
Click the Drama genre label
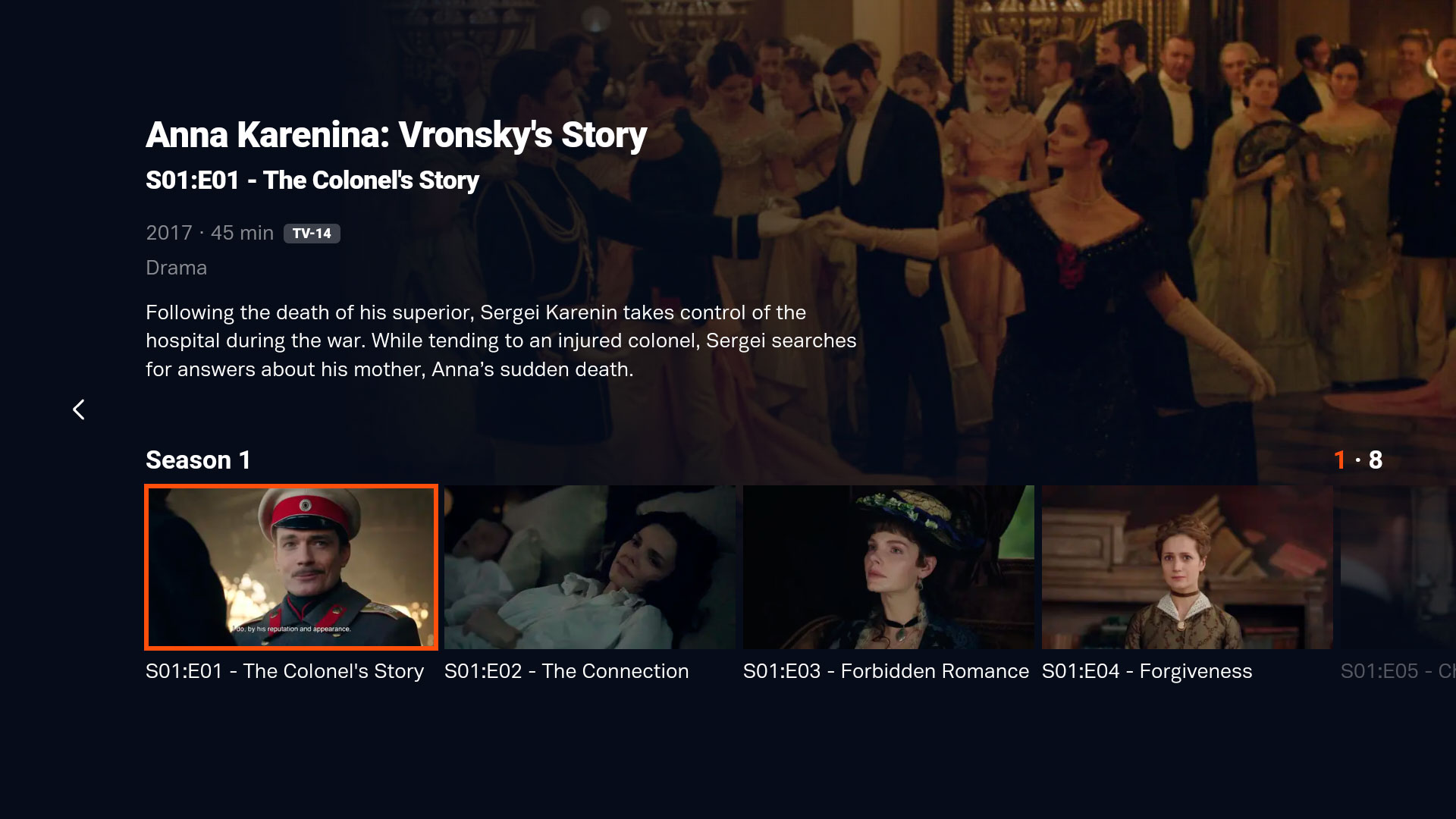(x=176, y=268)
